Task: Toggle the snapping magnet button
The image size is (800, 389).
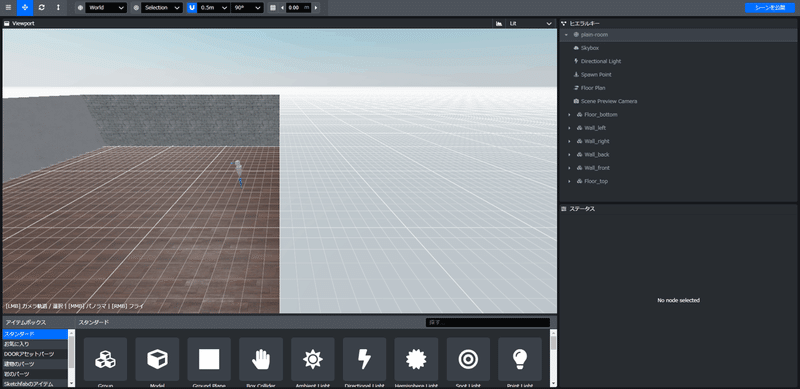Action: 192,8
